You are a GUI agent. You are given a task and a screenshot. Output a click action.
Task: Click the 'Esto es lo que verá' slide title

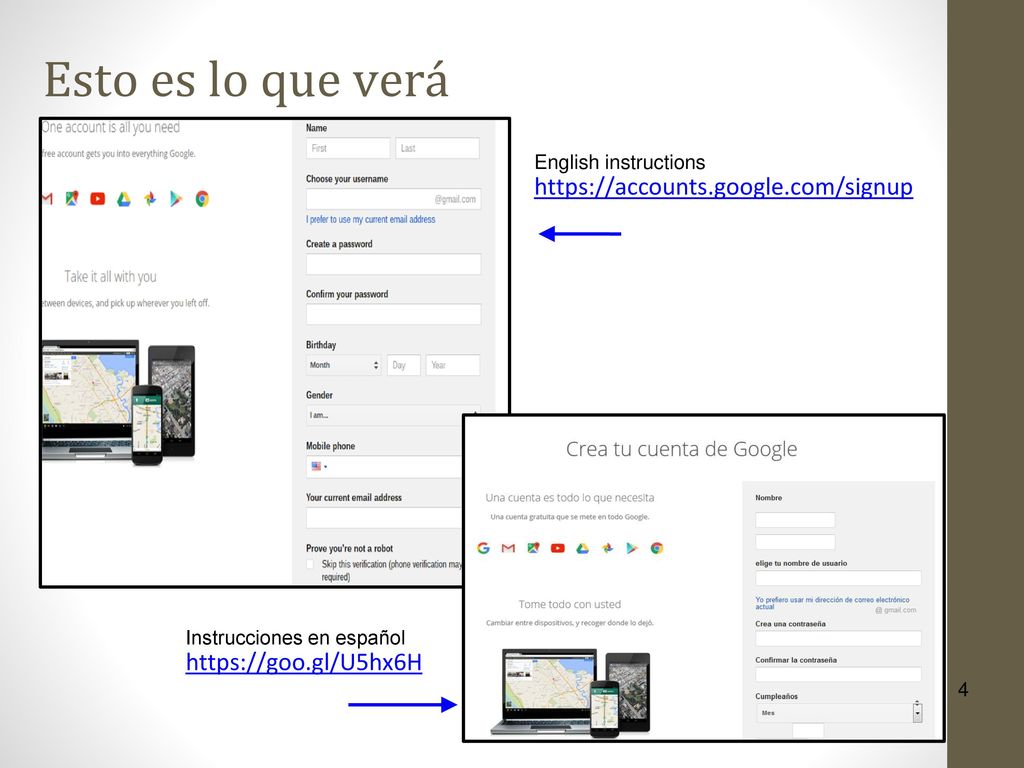tap(246, 80)
